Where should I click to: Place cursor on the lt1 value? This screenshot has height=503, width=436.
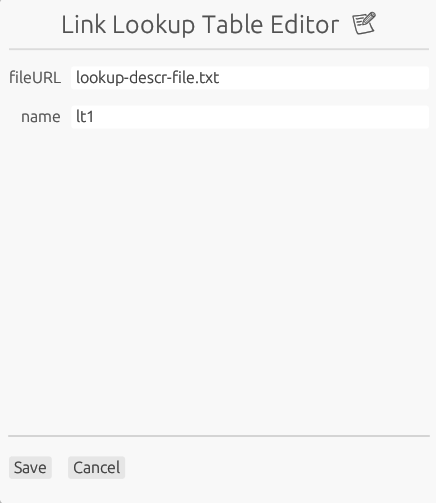[85, 117]
